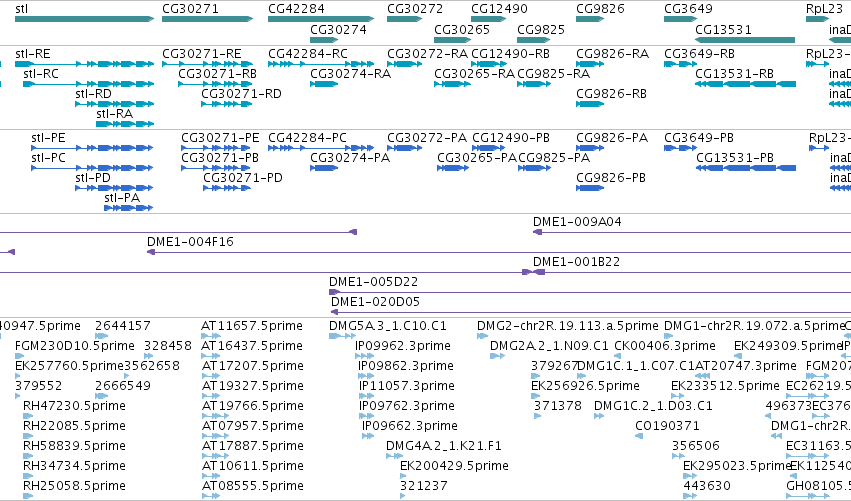
Task: Select EST DMG2A.2_1.N09.C1
Action: click(549, 346)
